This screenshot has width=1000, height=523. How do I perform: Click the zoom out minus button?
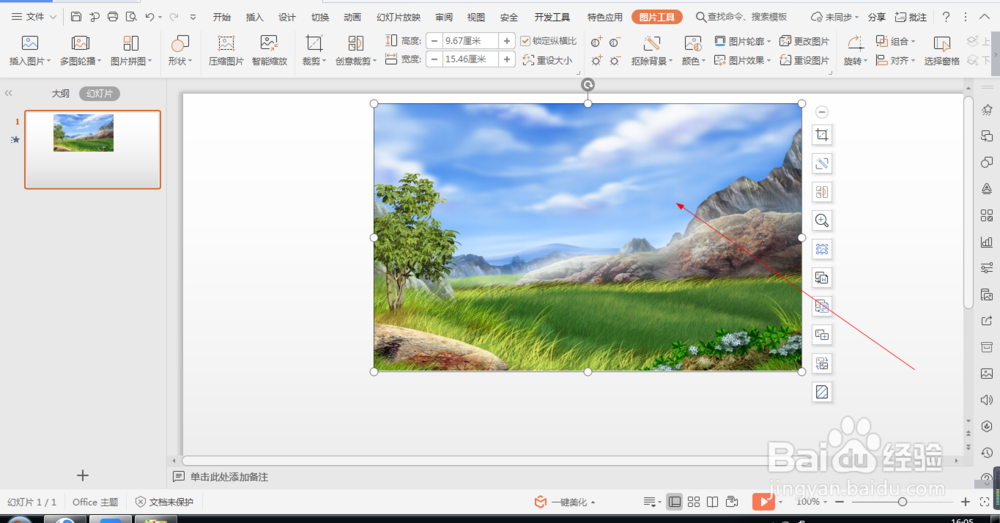pyautogui.click(x=839, y=502)
